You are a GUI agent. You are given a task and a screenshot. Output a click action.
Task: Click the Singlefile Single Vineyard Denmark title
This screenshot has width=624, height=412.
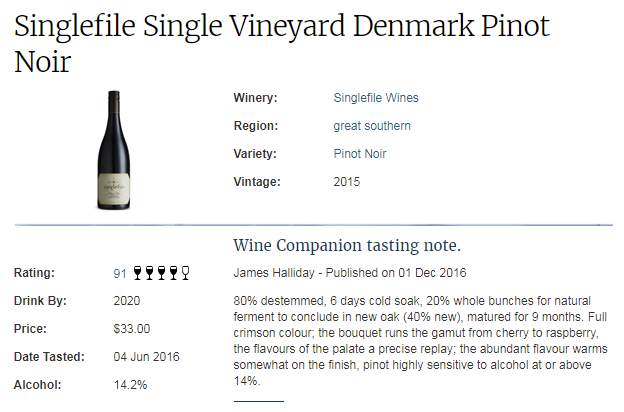pos(282,44)
